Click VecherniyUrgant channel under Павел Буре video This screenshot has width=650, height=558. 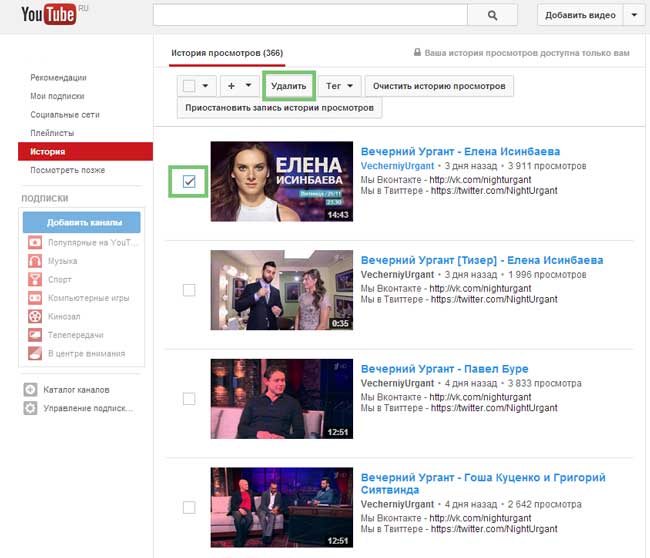397,383
